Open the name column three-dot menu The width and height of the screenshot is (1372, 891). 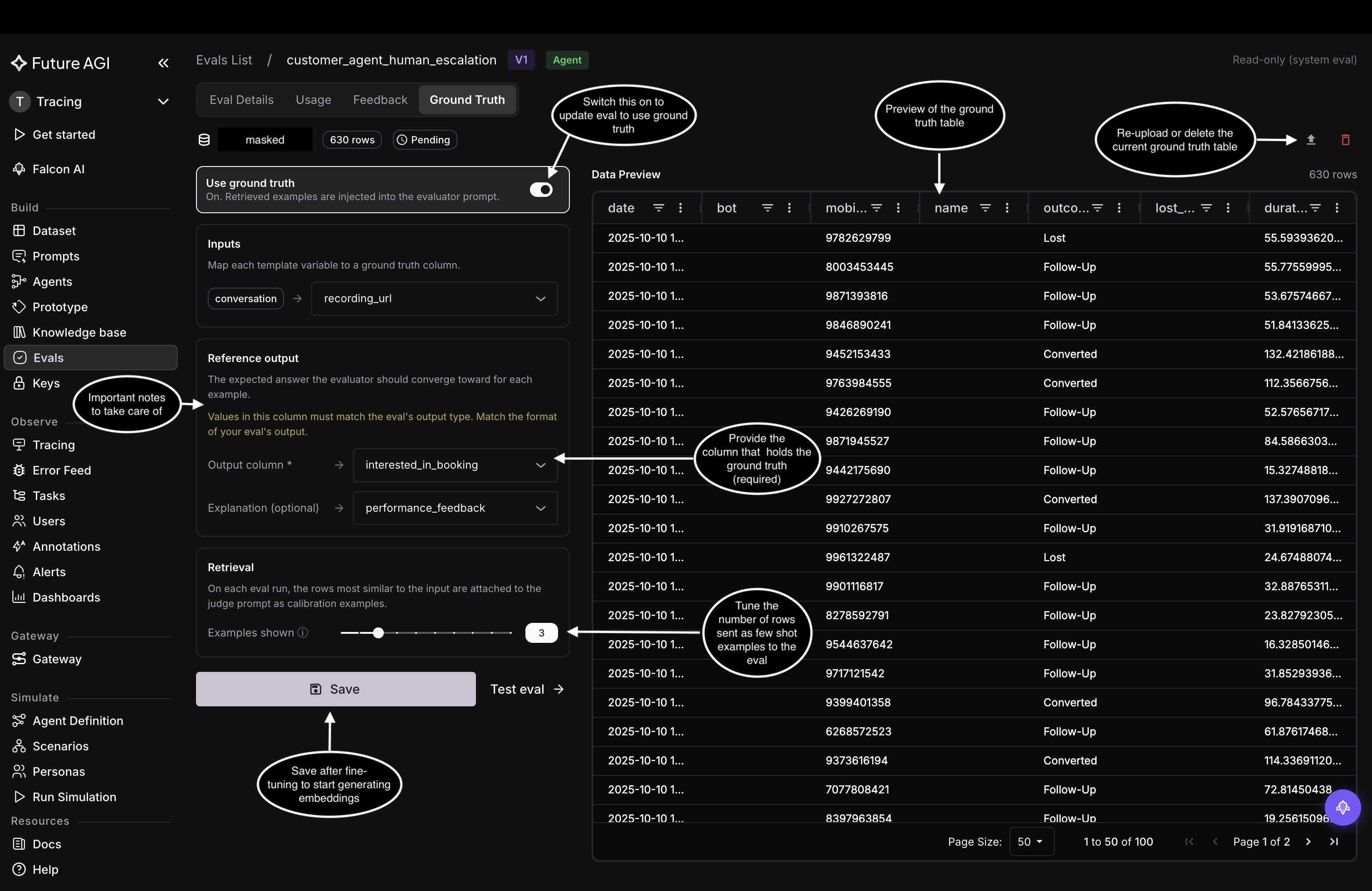point(1007,207)
